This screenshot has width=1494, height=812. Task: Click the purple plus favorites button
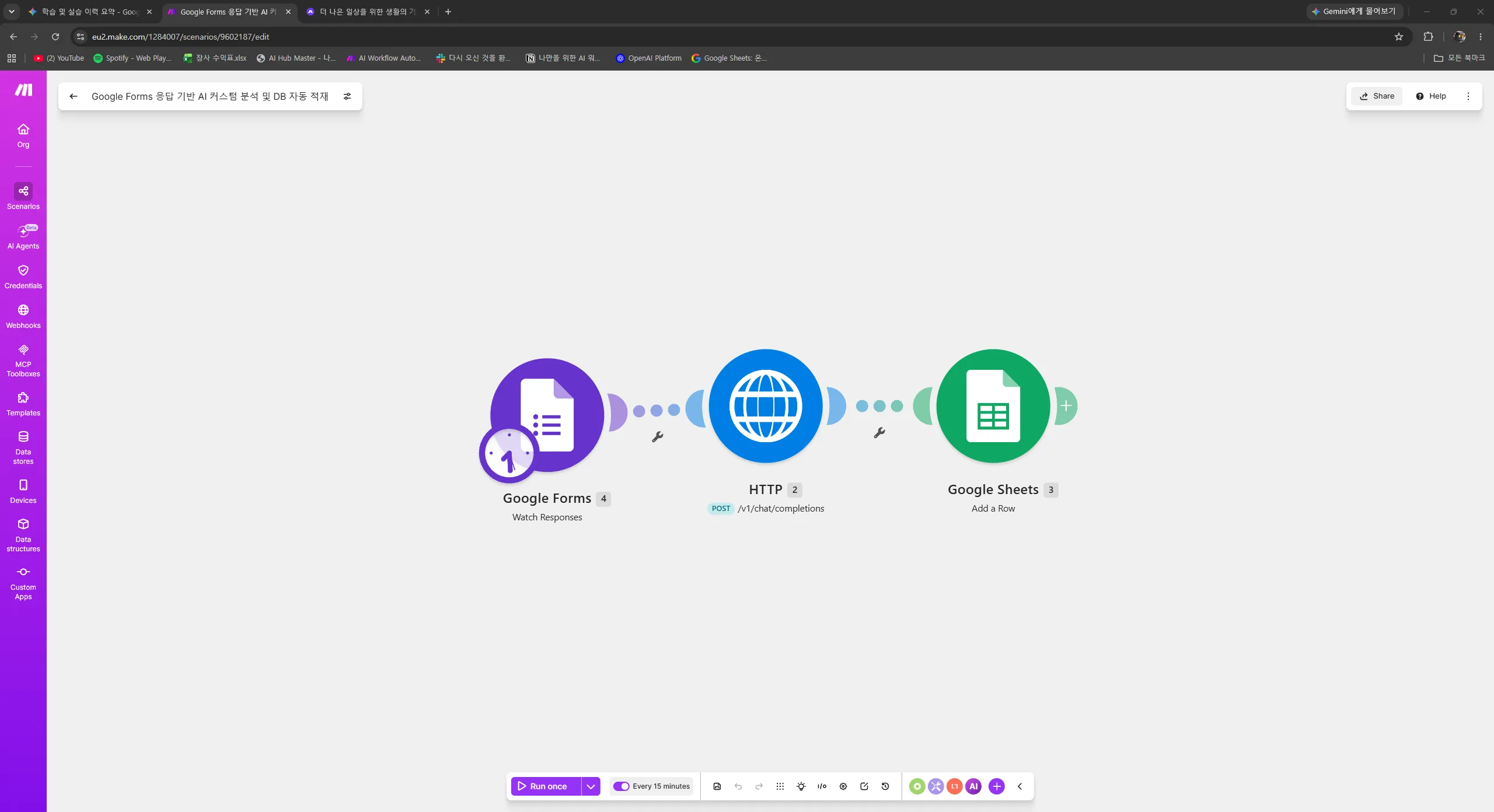pos(997,786)
